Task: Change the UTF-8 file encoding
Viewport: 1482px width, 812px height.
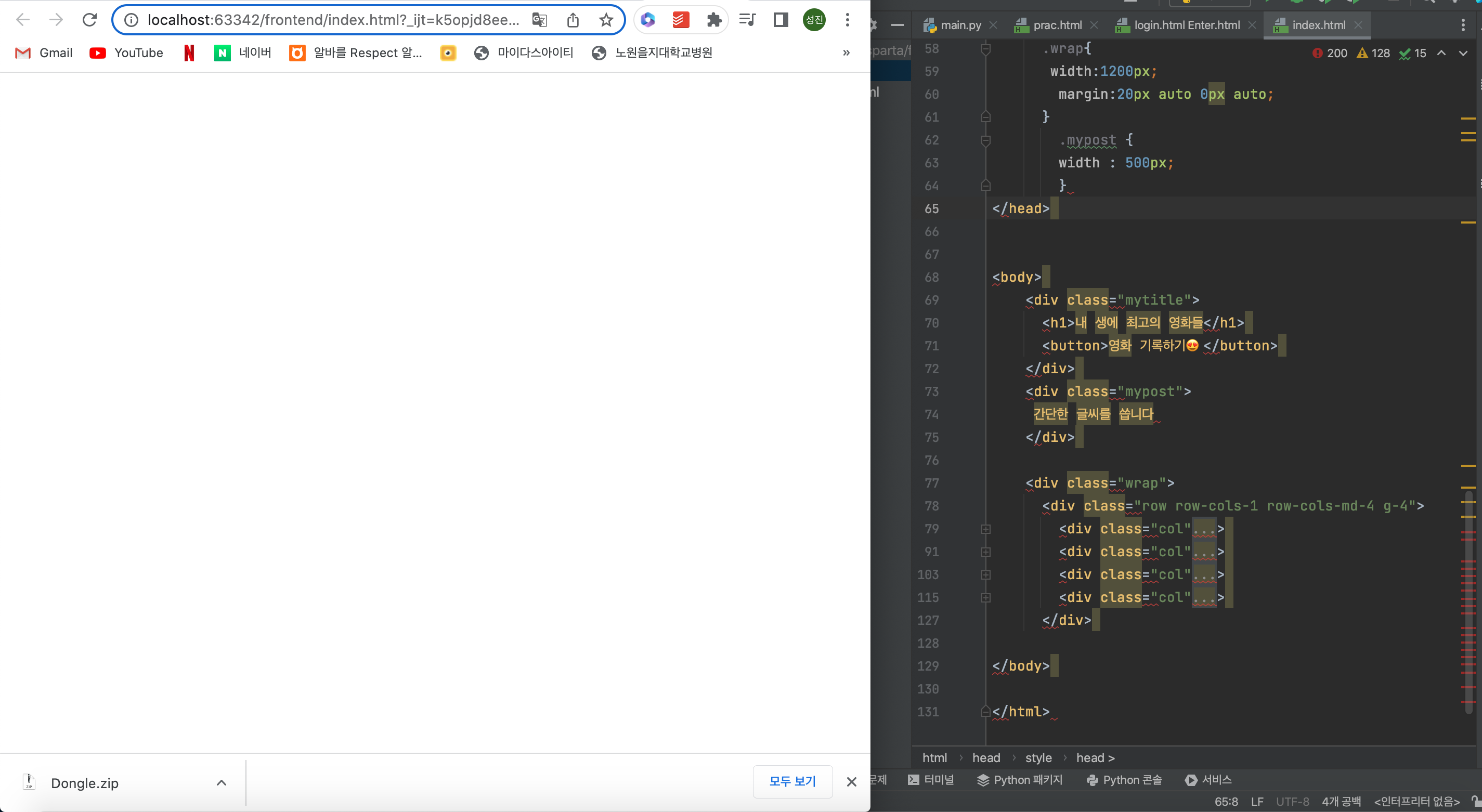Action: pos(1292,802)
